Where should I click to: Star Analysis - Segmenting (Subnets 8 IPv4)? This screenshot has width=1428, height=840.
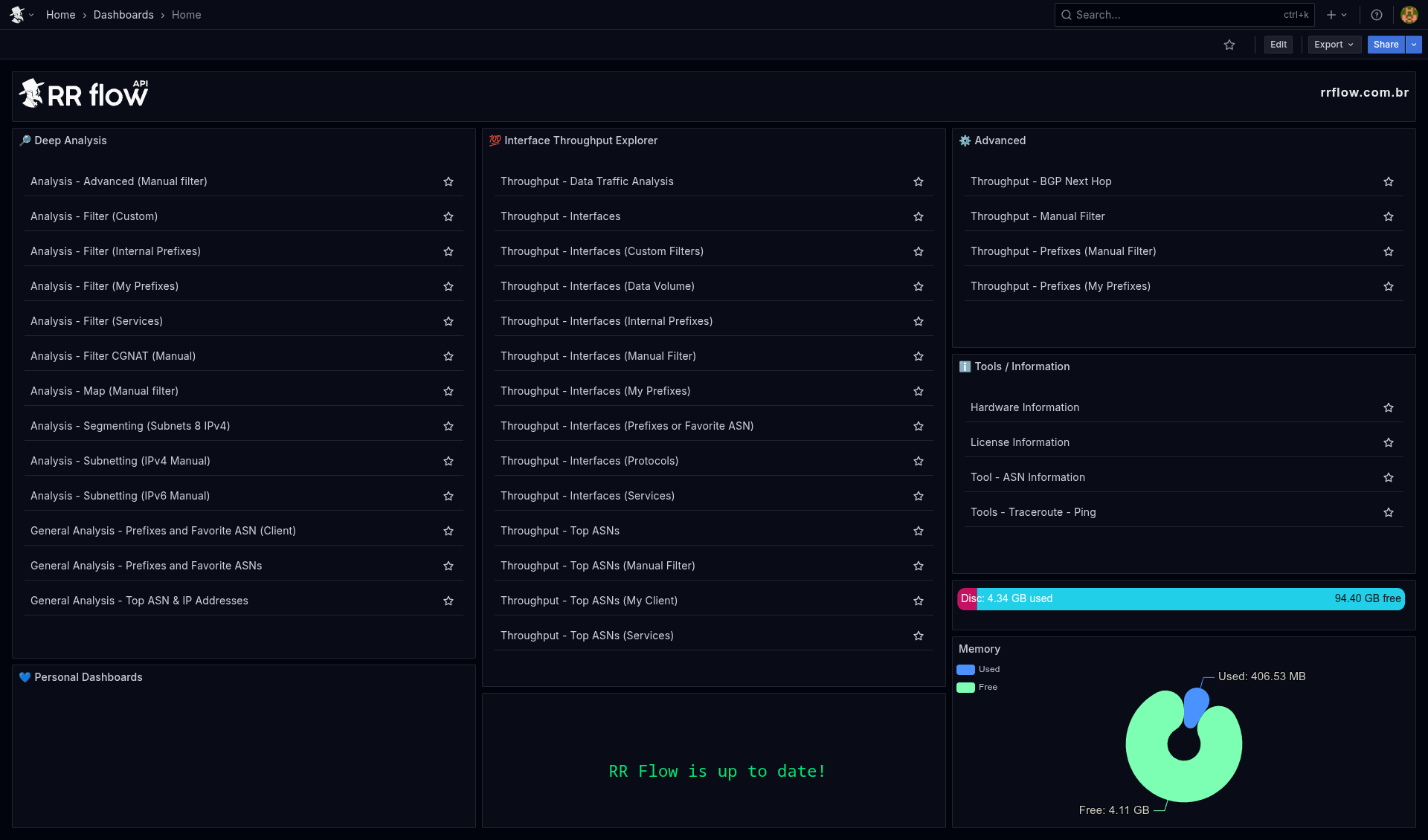(x=448, y=426)
